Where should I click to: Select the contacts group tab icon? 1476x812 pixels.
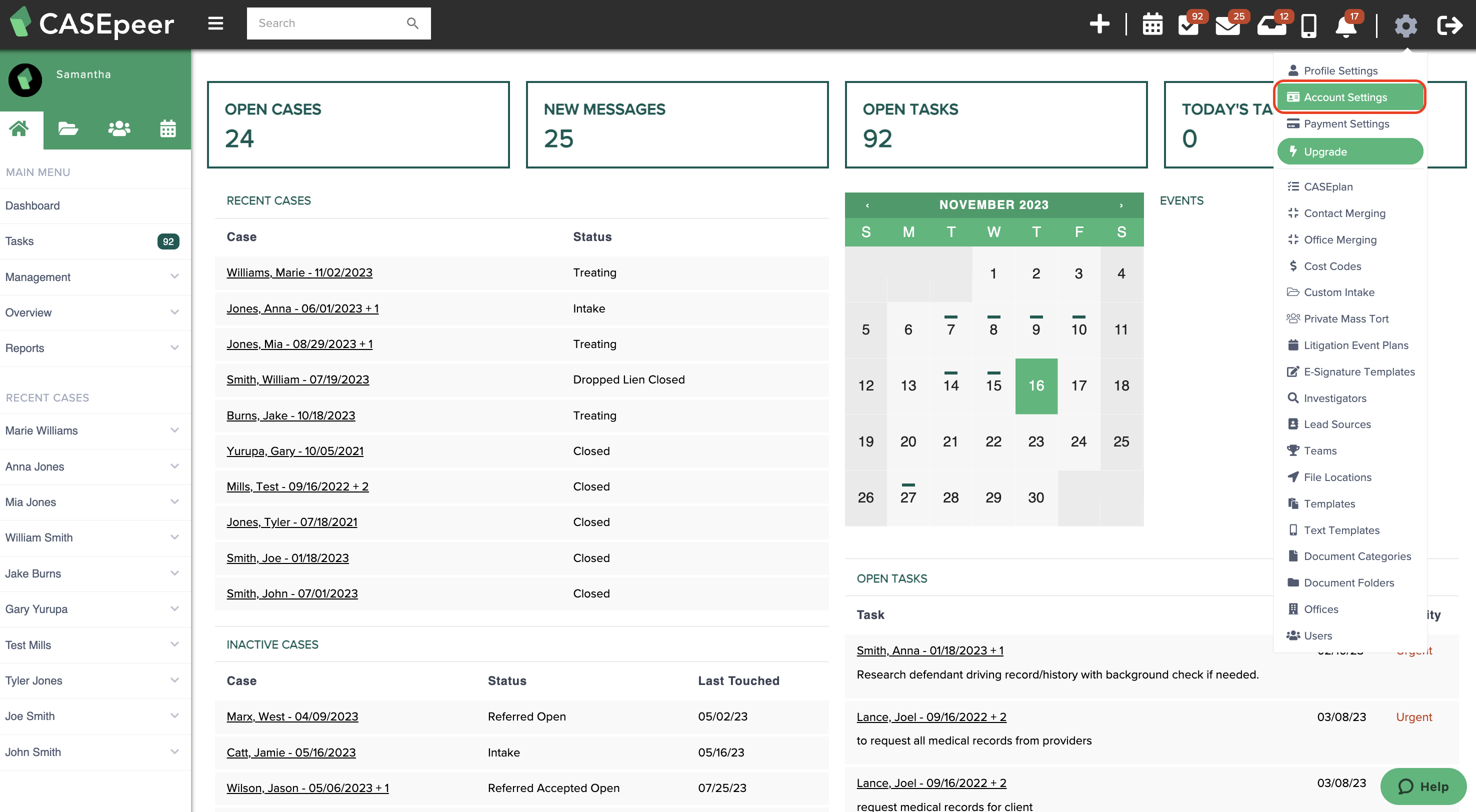(119, 128)
